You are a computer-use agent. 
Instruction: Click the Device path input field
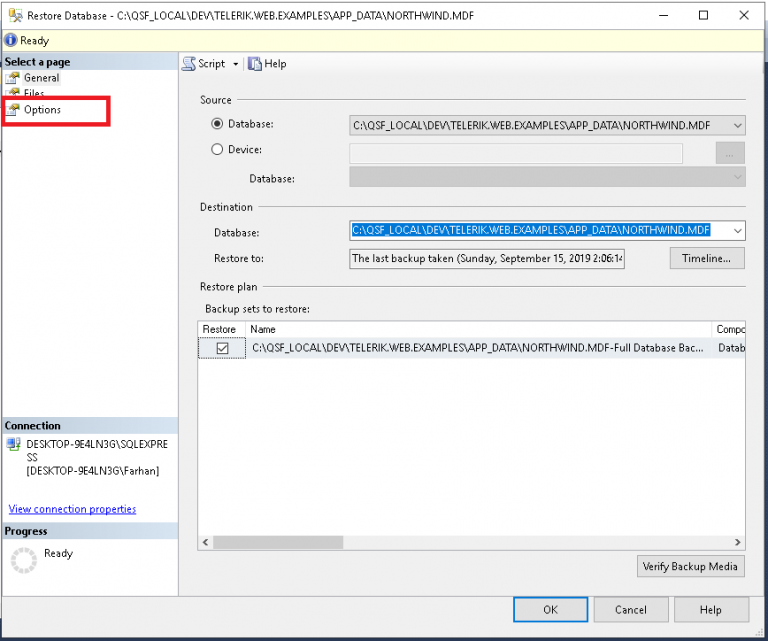click(516, 153)
